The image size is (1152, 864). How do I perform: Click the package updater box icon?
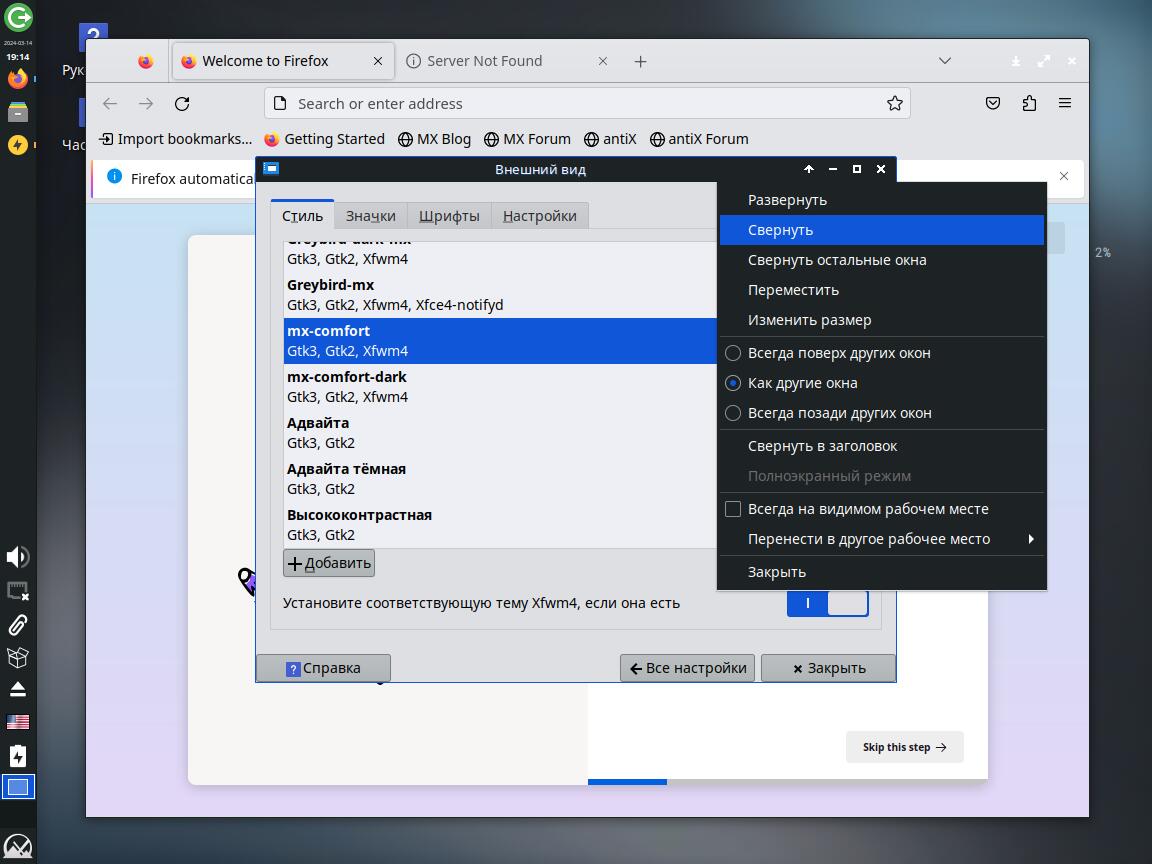tap(18, 657)
